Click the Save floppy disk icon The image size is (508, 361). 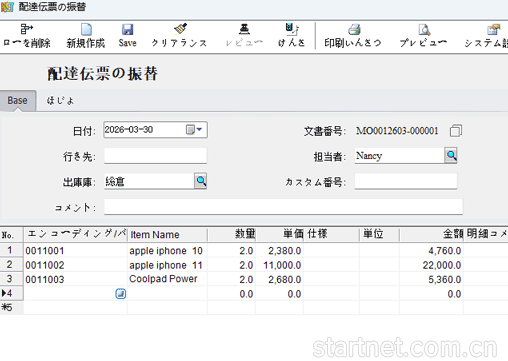point(127,29)
